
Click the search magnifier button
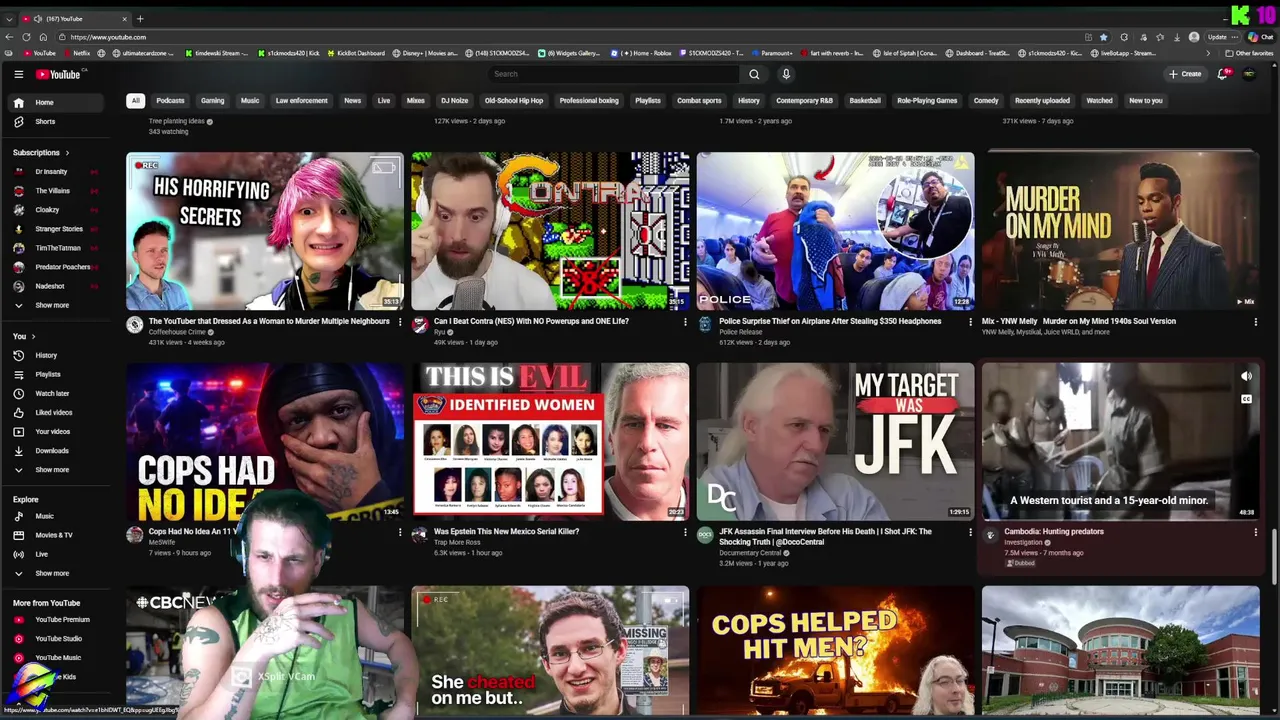point(754,74)
